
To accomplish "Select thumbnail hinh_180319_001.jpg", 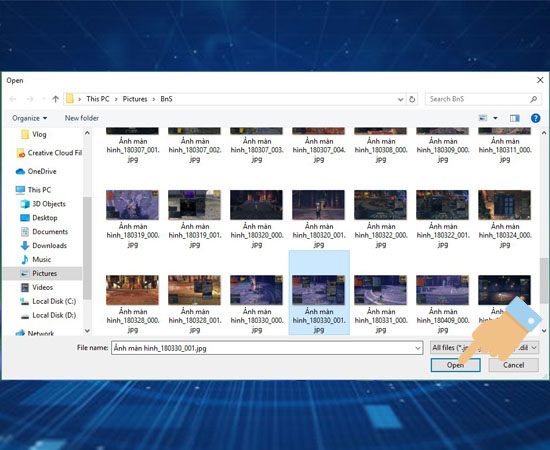I will pyautogui.click(x=194, y=205).
